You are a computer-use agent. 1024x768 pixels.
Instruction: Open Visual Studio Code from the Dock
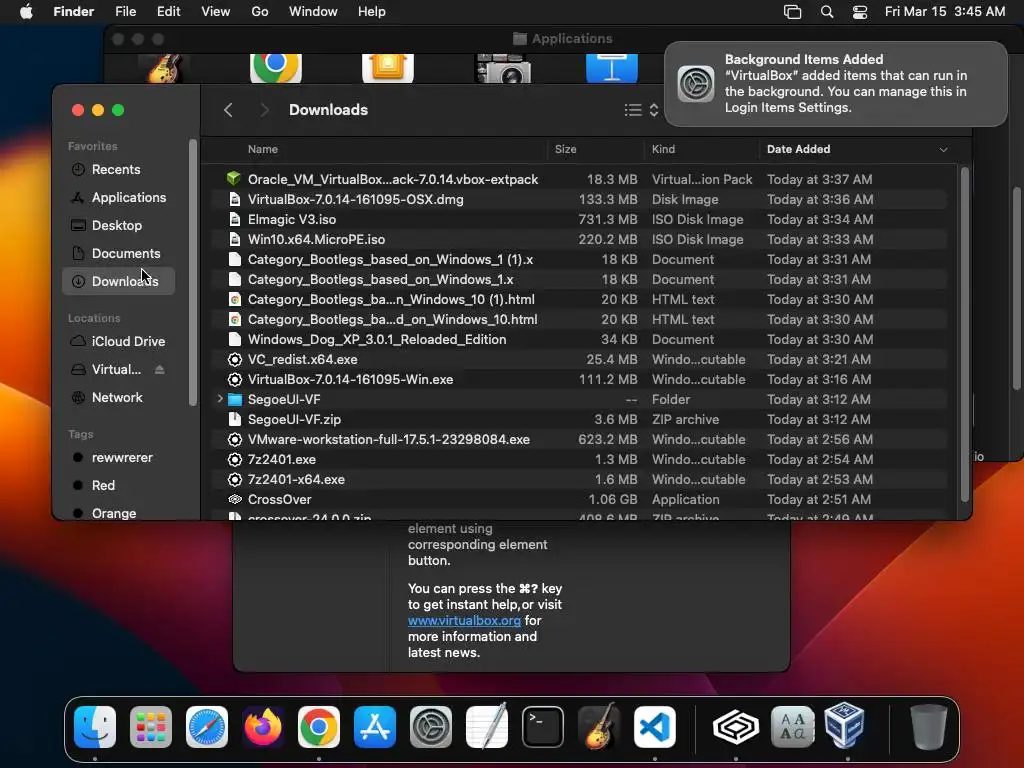click(654, 726)
